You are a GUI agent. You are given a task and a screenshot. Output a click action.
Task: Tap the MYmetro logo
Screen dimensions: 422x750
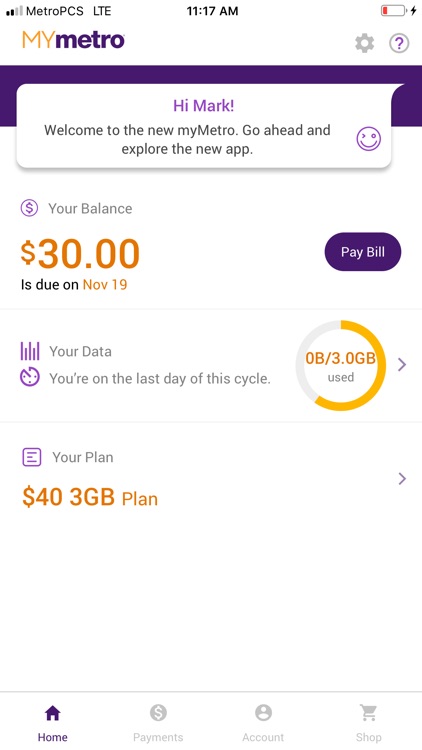click(x=73, y=40)
